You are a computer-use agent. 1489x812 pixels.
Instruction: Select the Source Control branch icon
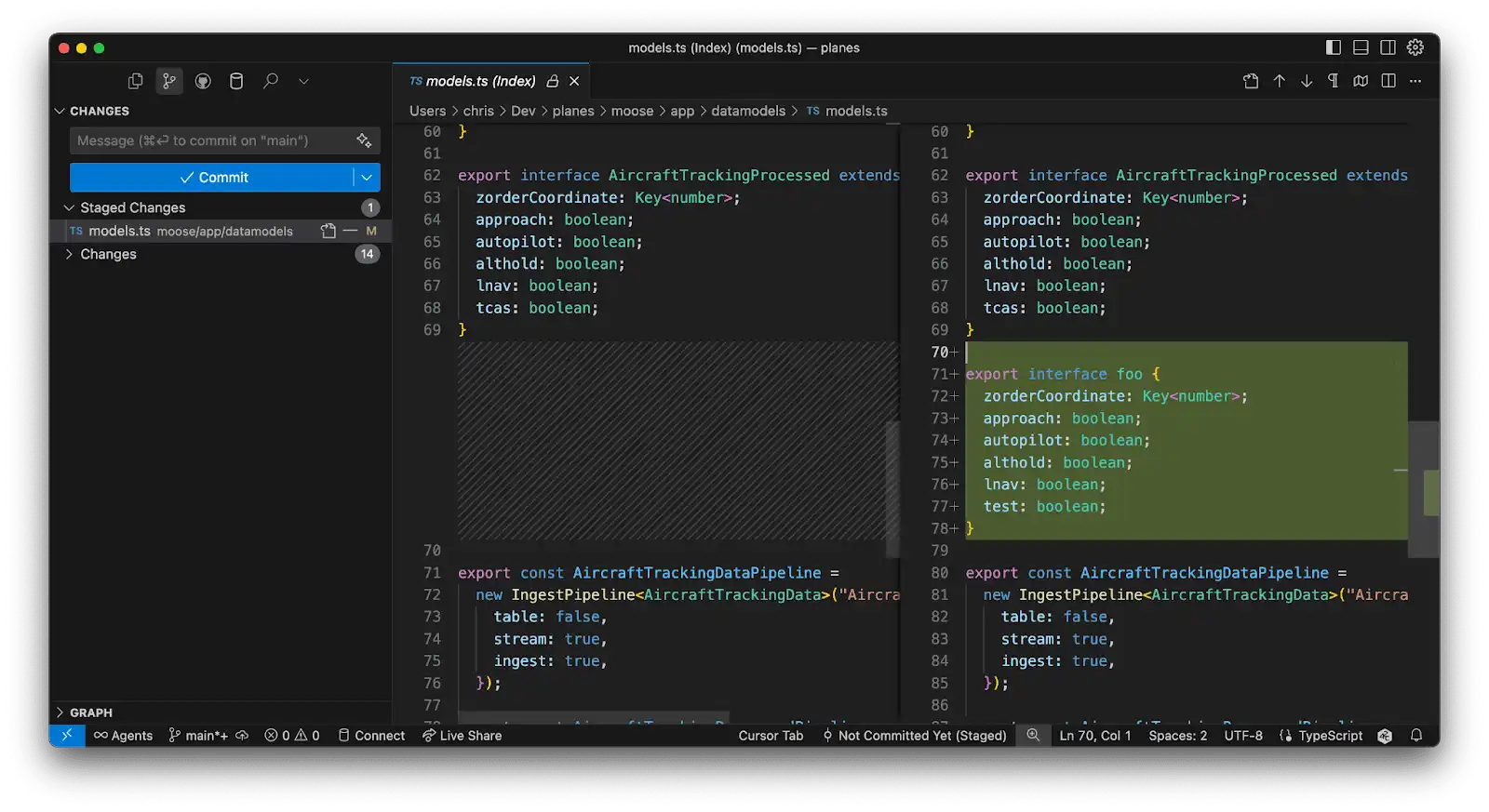(168, 81)
